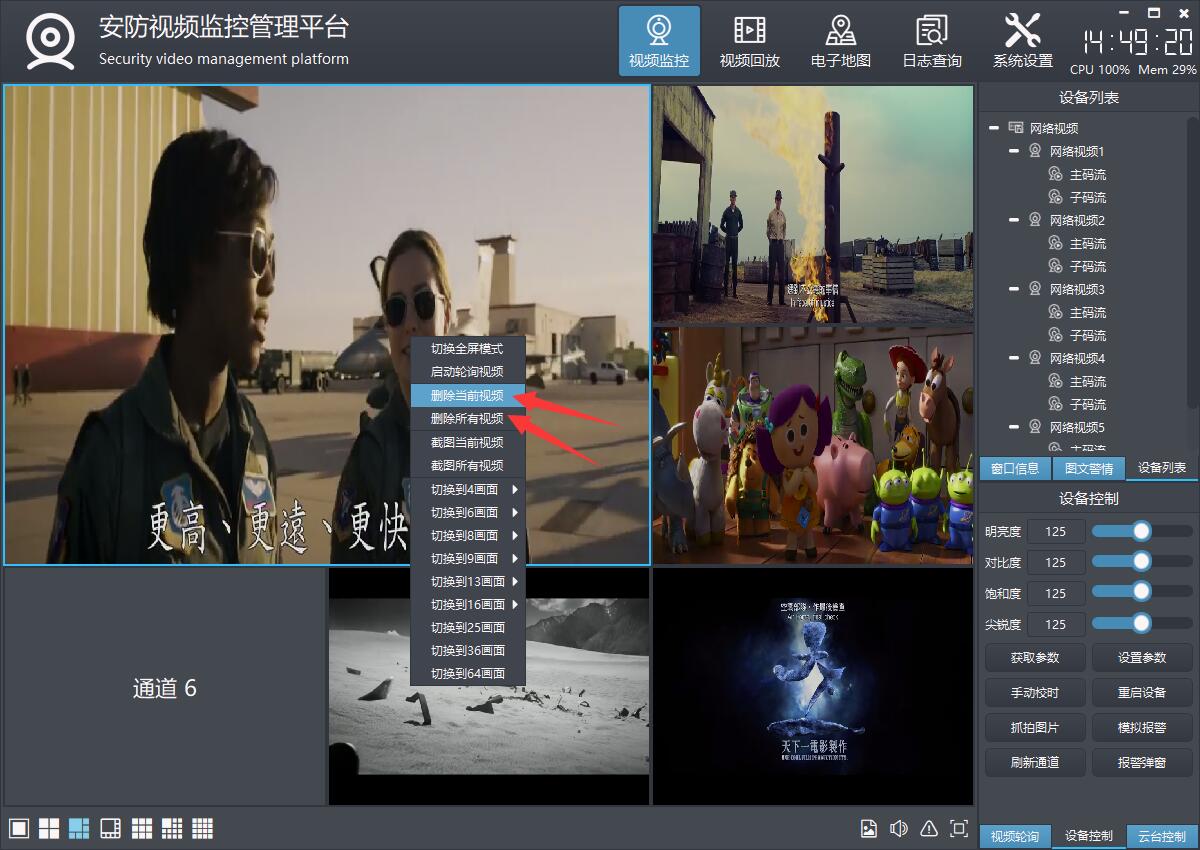1200x850 pixels.
Task: Switch to four-window grid layout icon
Action: pyautogui.click(x=49, y=828)
